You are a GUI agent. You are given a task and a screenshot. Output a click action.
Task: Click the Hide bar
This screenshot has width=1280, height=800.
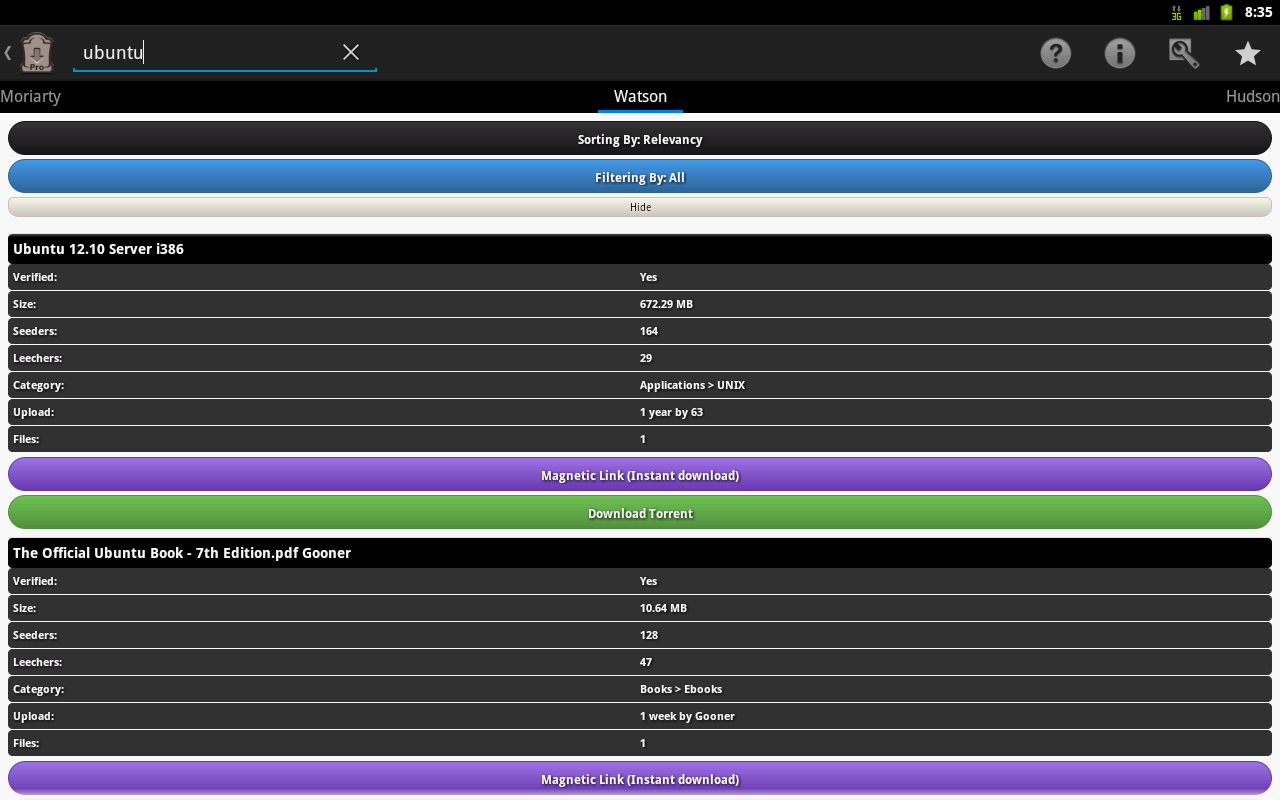coord(640,207)
